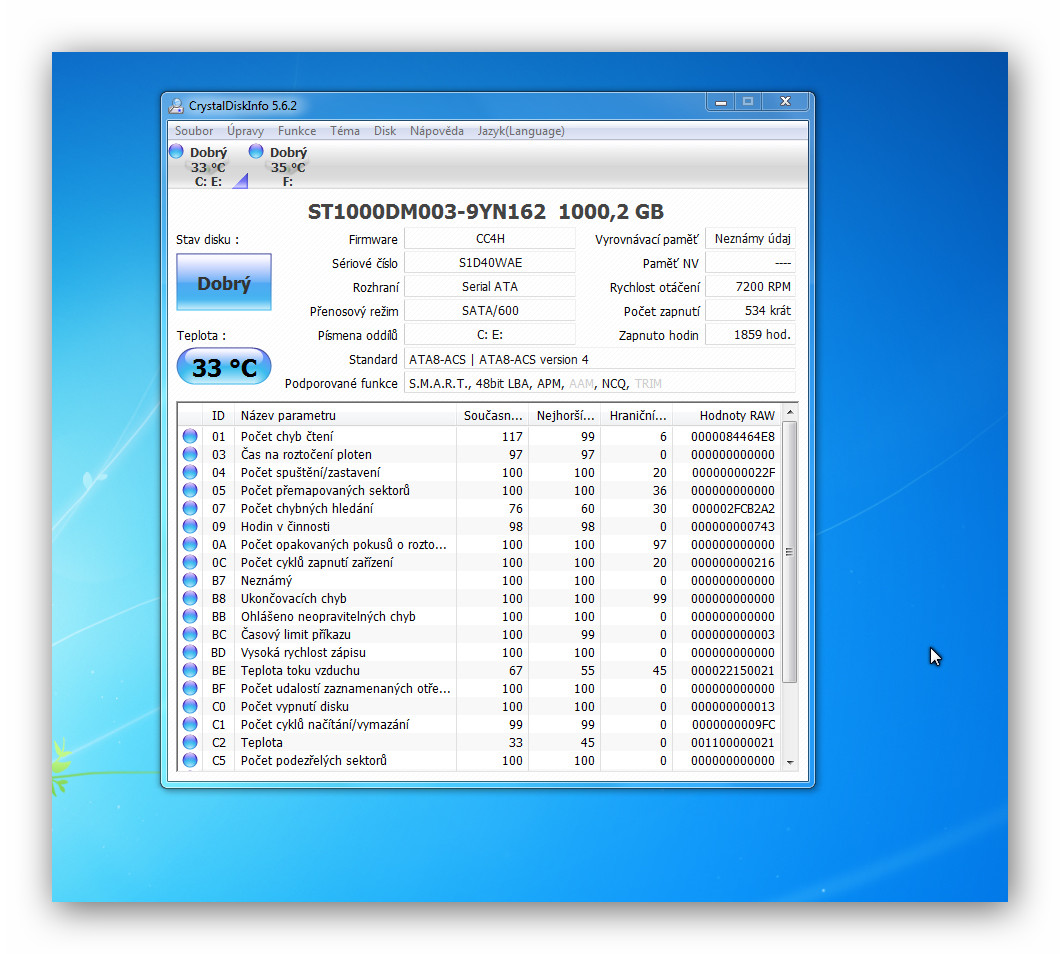The image size is (1060, 954).
Task: Click the status orb for row 01 Počet chyb čtení
Action: (x=190, y=437)
